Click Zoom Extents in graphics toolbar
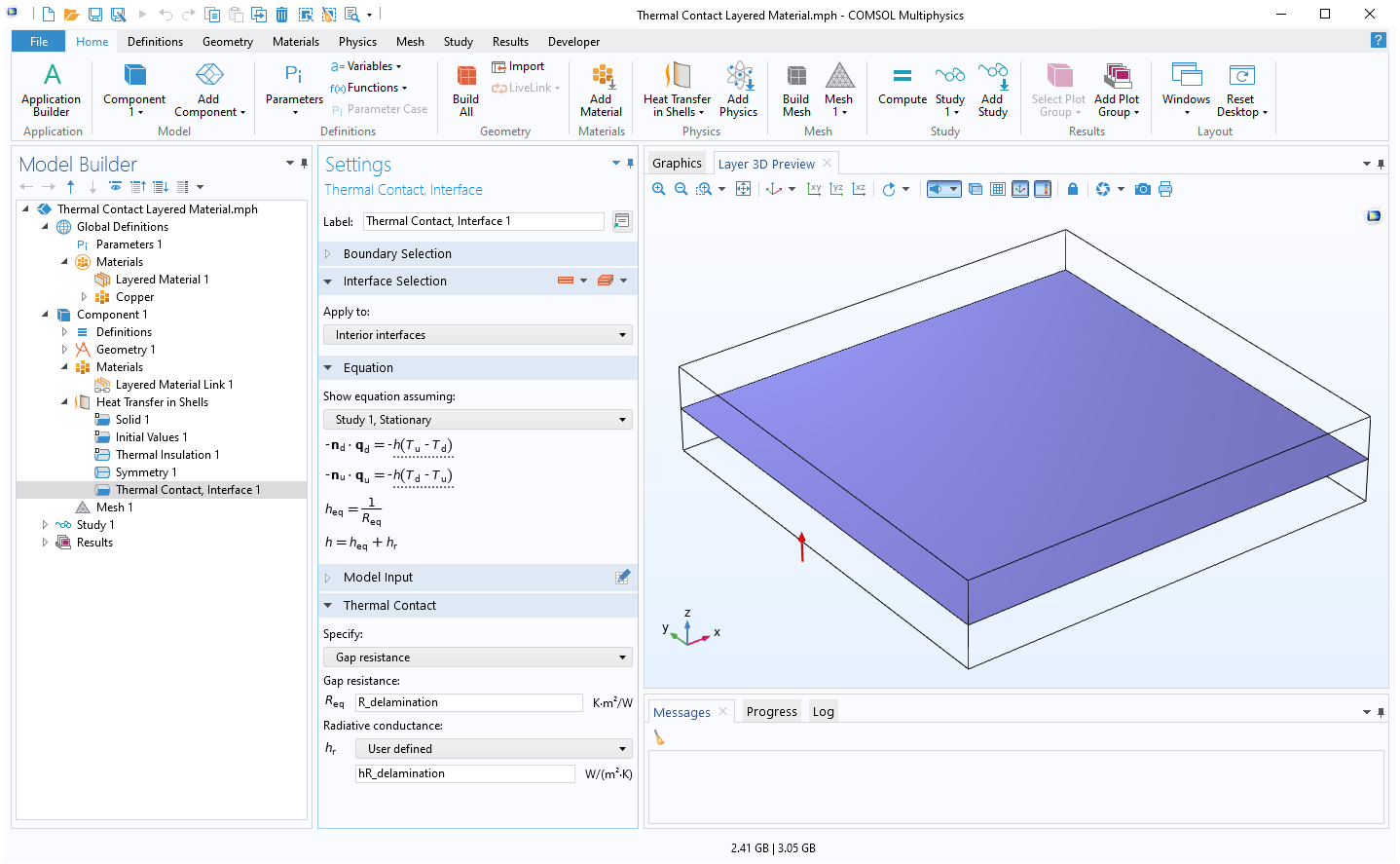 743,189
